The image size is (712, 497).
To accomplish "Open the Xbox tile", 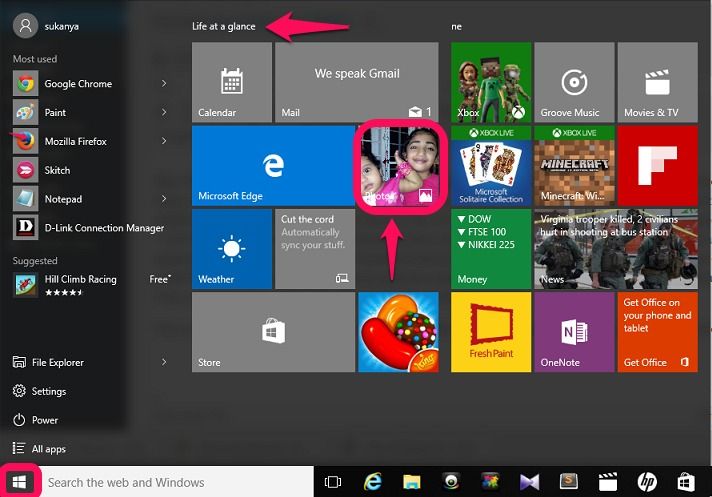I will (x=491, y=82).
